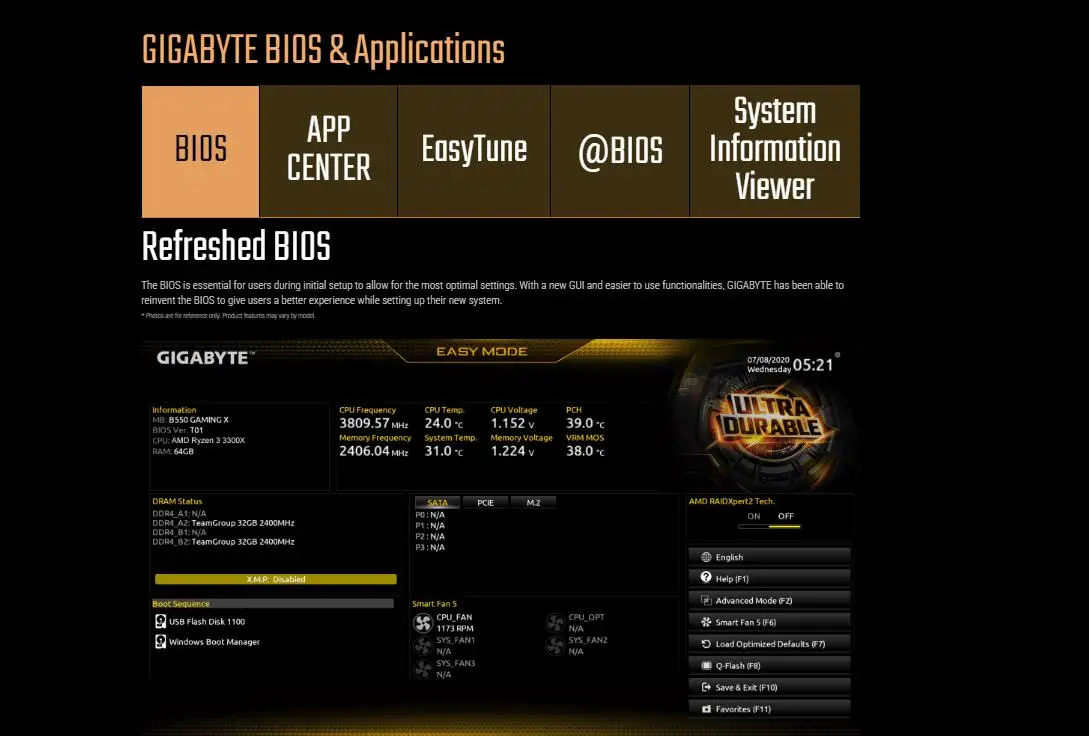Click the Help question mark icon

706,578
